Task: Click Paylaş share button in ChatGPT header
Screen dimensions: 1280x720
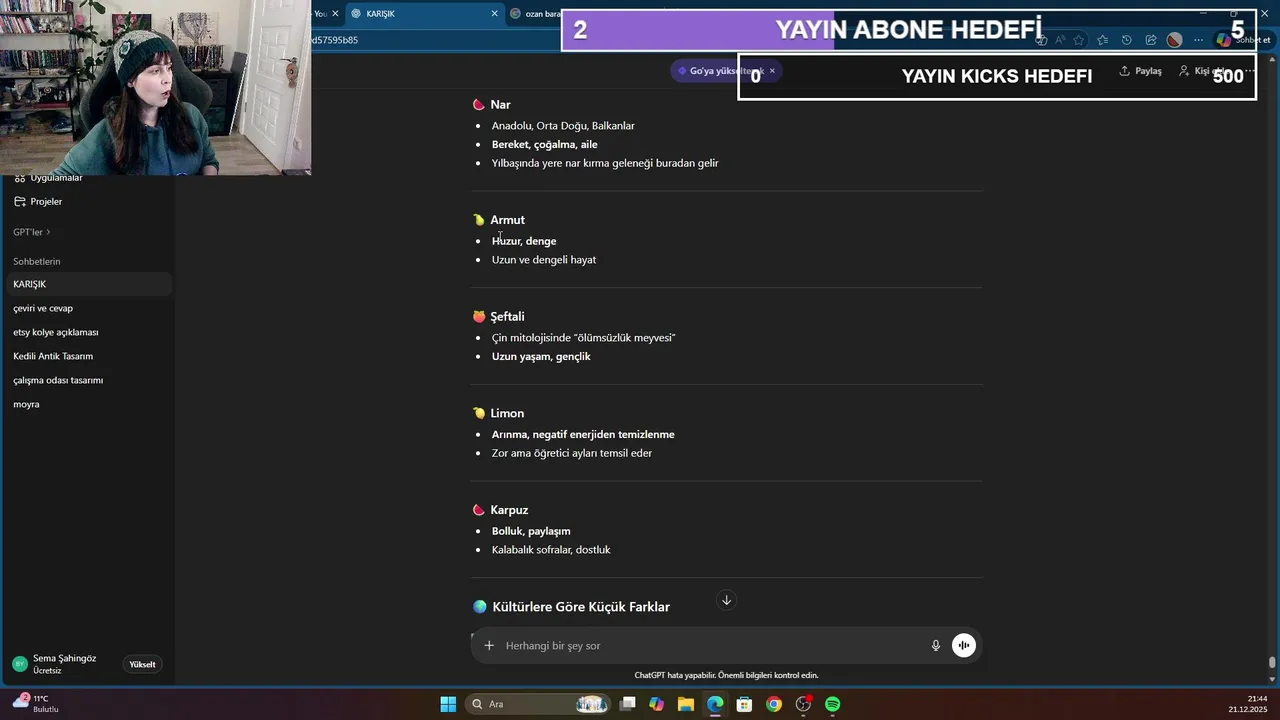Action: click(x=1140, y=71)
